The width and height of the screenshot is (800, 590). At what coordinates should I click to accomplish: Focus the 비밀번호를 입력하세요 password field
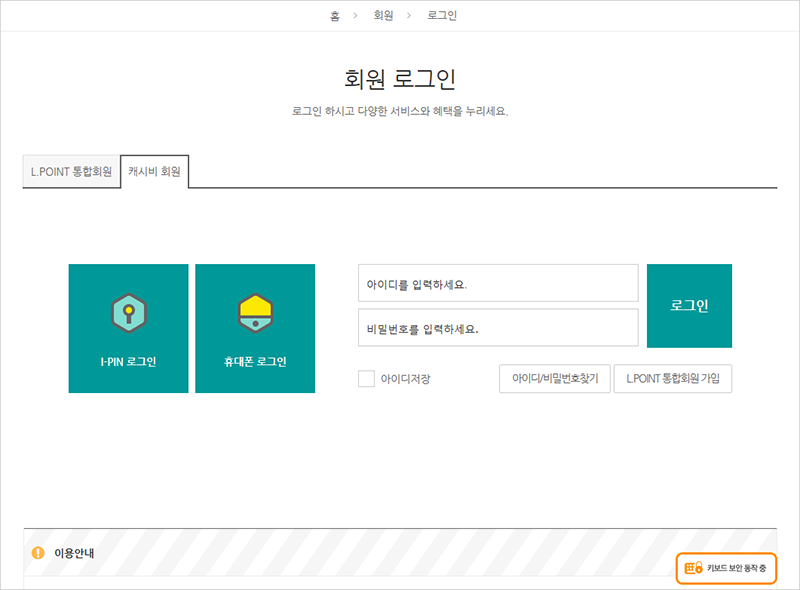[x=498, y=328]
